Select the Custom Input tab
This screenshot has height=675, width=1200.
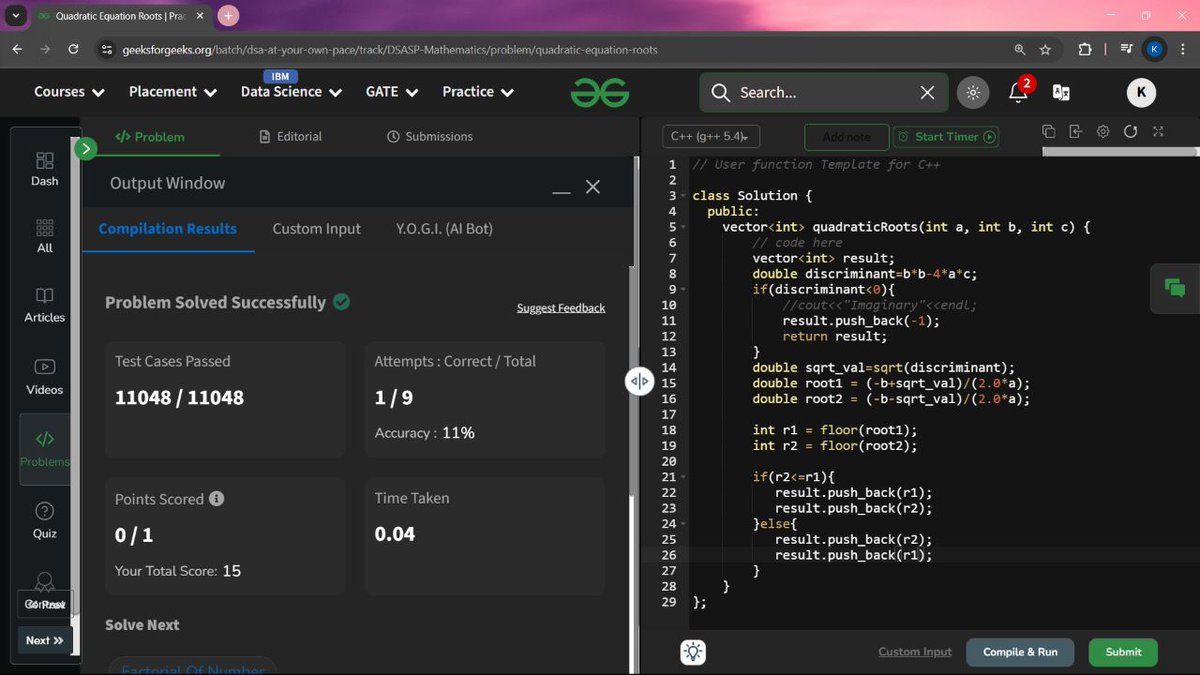316,228
